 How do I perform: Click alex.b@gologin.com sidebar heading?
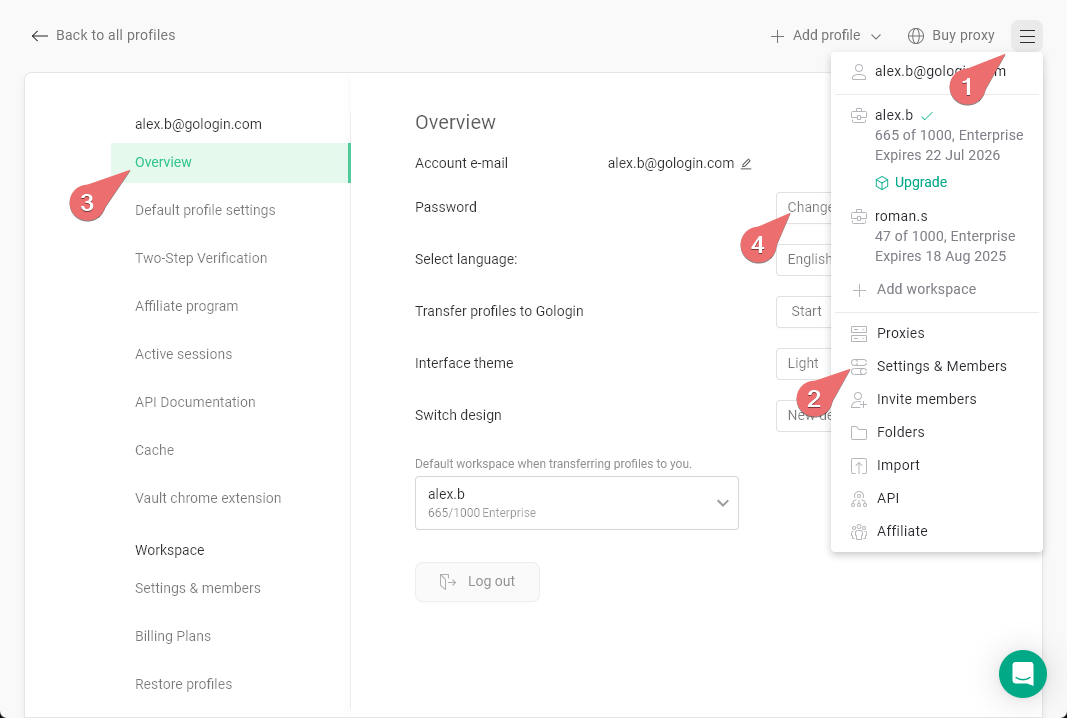(198, 125)
